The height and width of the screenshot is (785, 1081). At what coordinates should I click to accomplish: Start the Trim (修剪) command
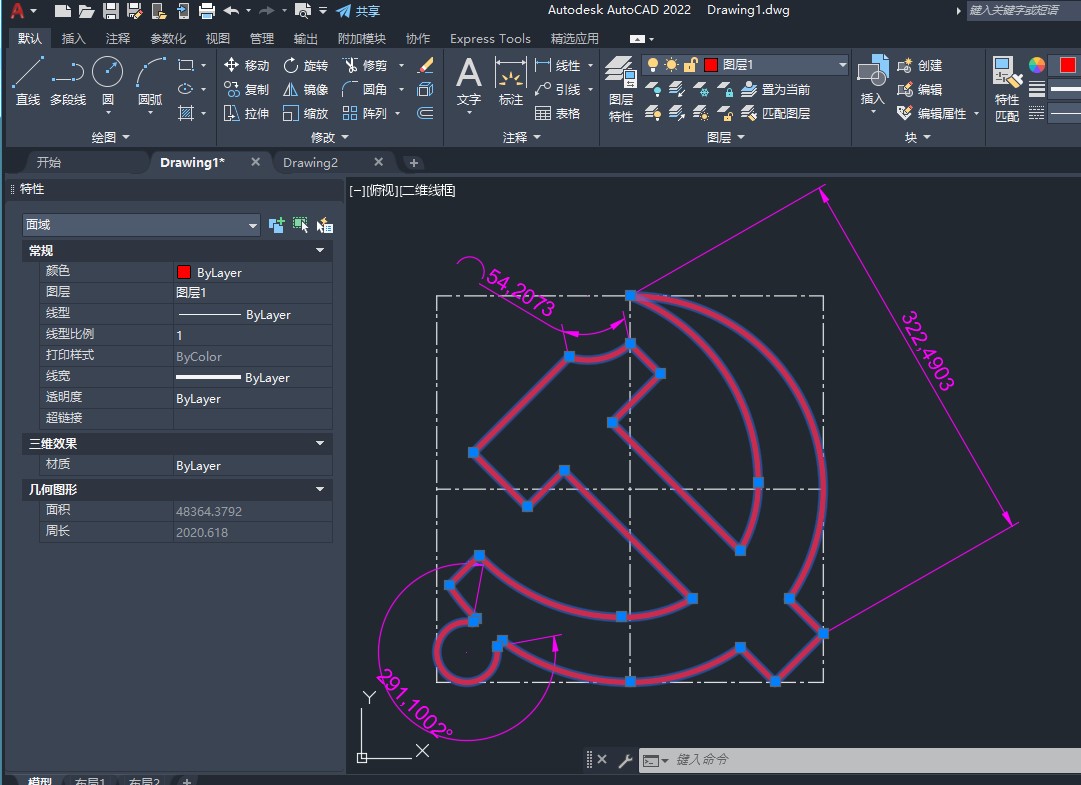tap(365, 65)
